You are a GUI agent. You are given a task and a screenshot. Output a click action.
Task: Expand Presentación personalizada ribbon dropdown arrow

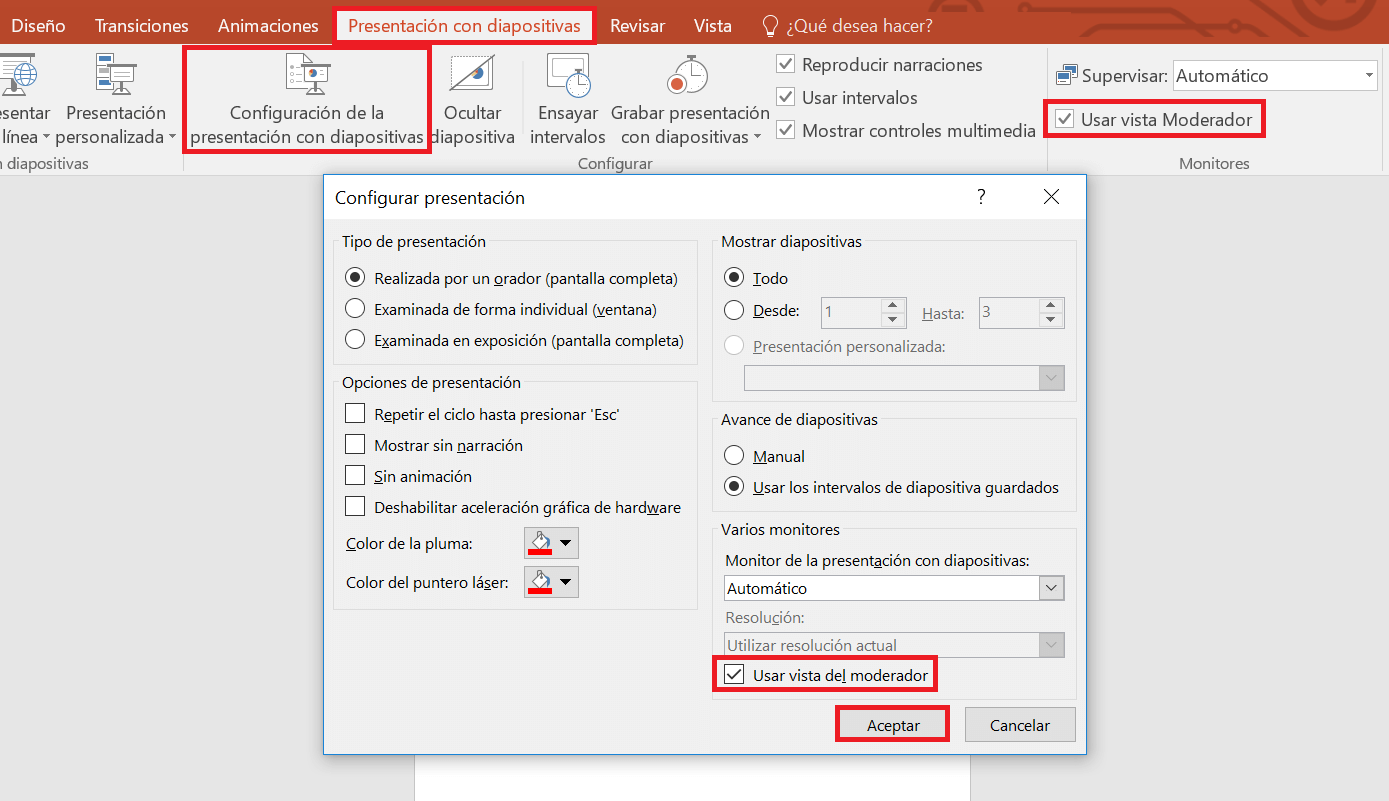tap(172, 138)
